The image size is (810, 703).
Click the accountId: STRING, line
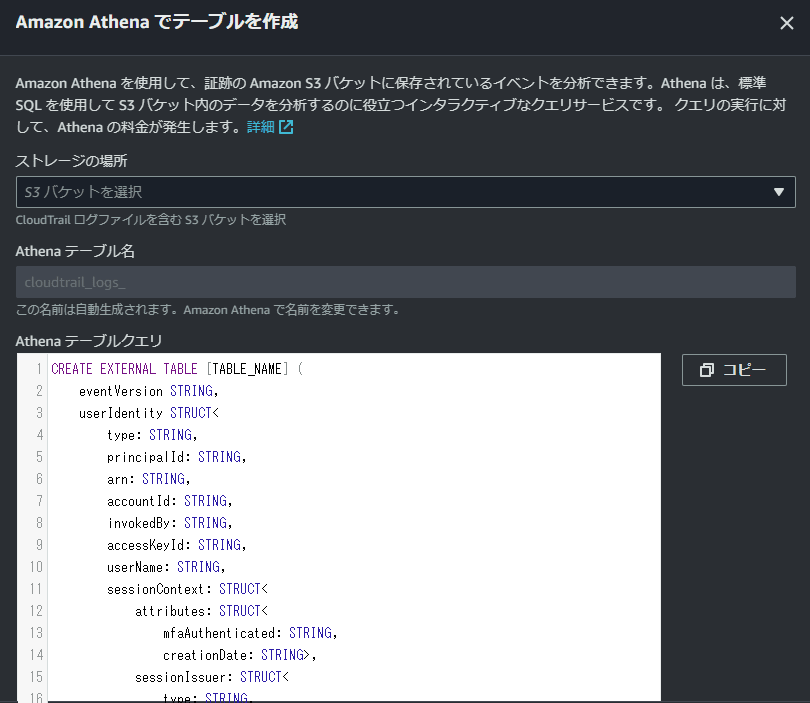(x=169, y=501)
